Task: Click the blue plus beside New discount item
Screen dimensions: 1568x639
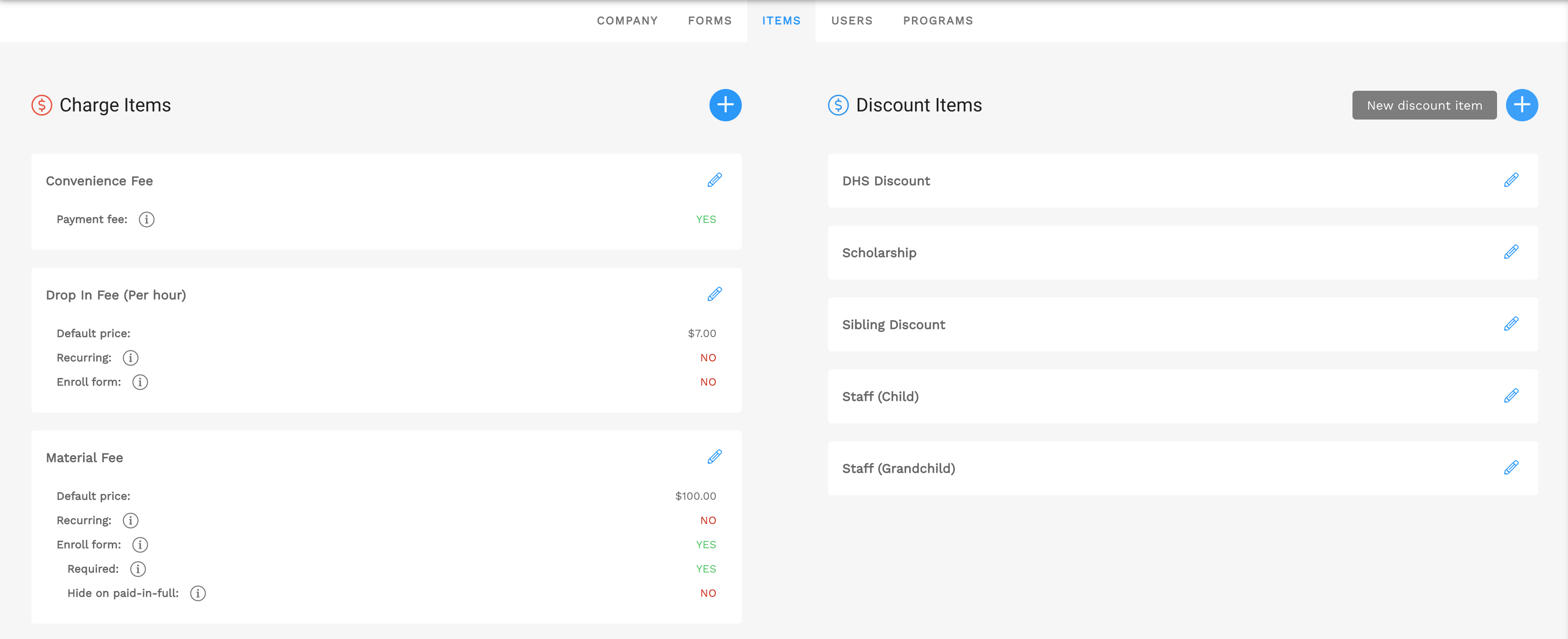Action: (1521, 105)
